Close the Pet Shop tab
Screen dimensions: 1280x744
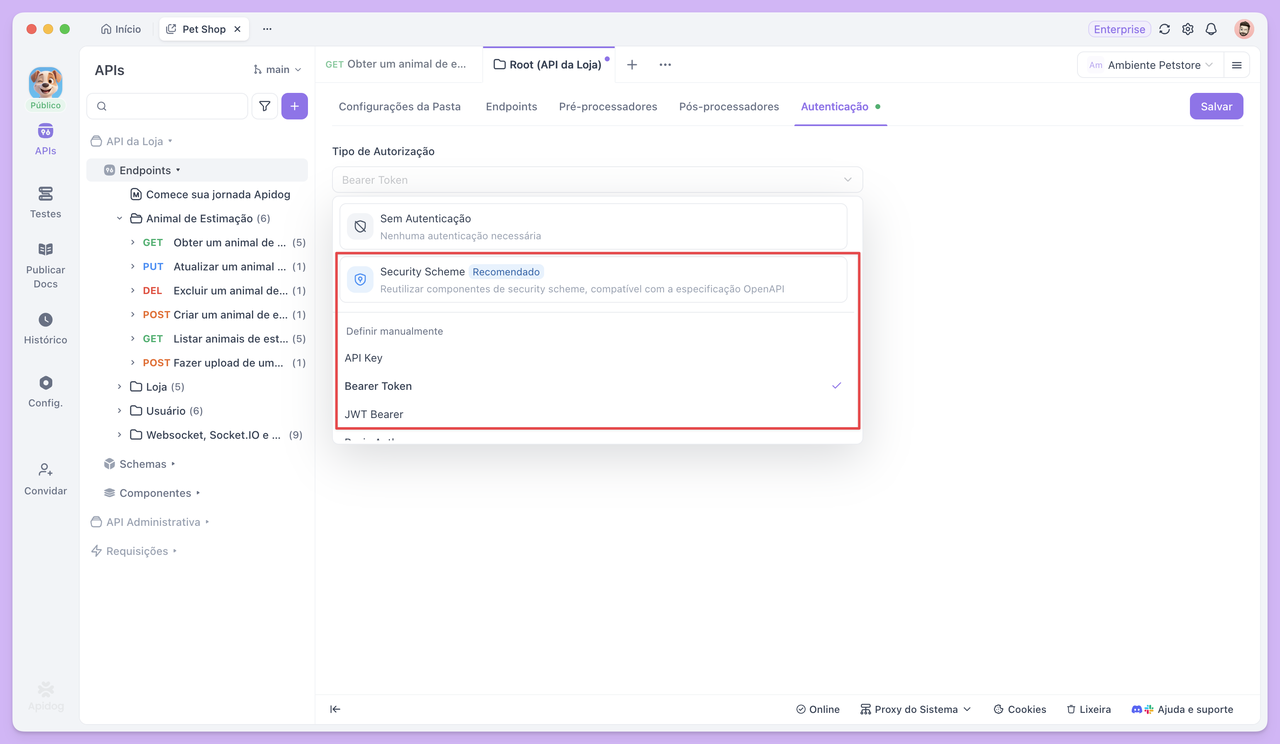coord(238,29)
